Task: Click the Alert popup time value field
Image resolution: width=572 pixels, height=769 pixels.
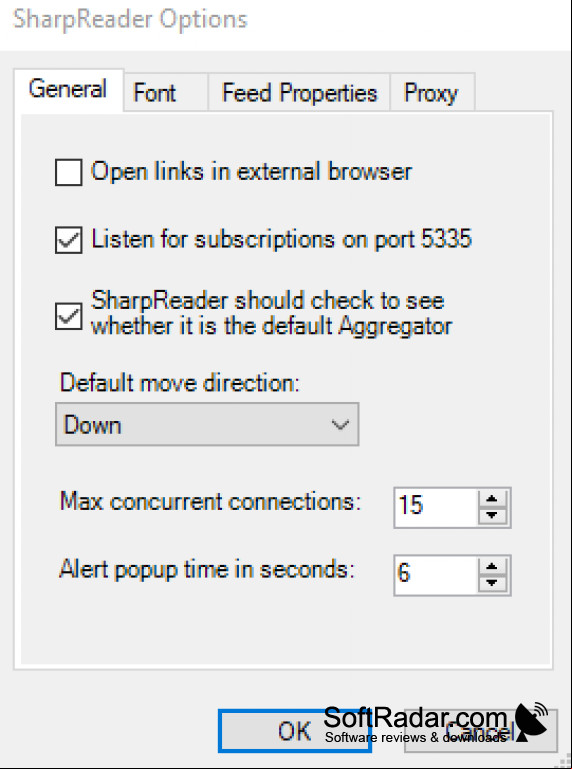Action: pyautogui.click(x=436, y=575)
